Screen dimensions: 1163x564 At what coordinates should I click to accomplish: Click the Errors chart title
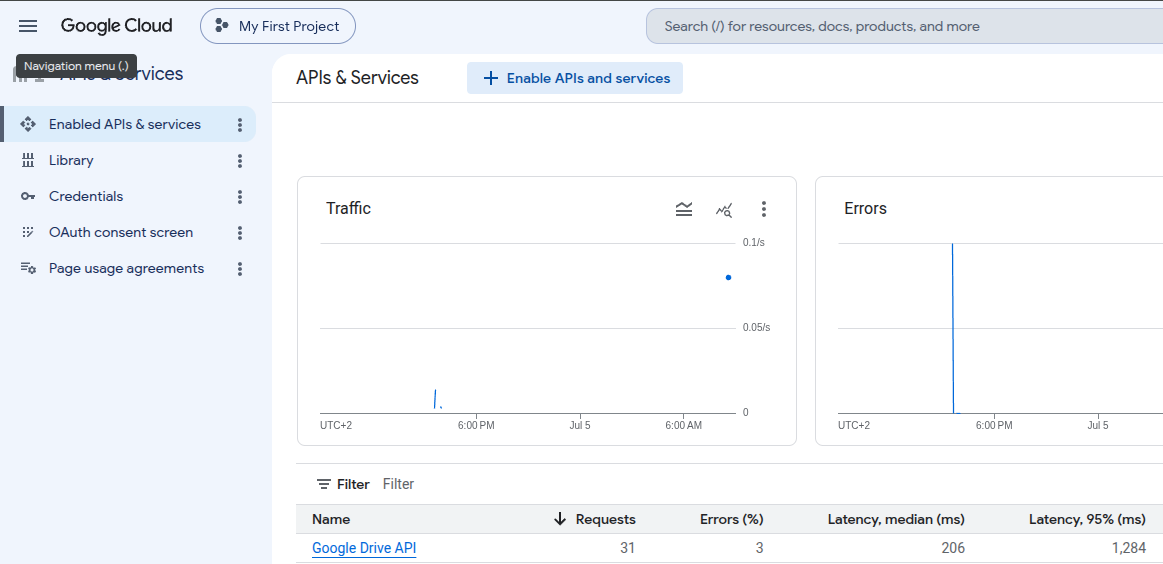(866, 209)
